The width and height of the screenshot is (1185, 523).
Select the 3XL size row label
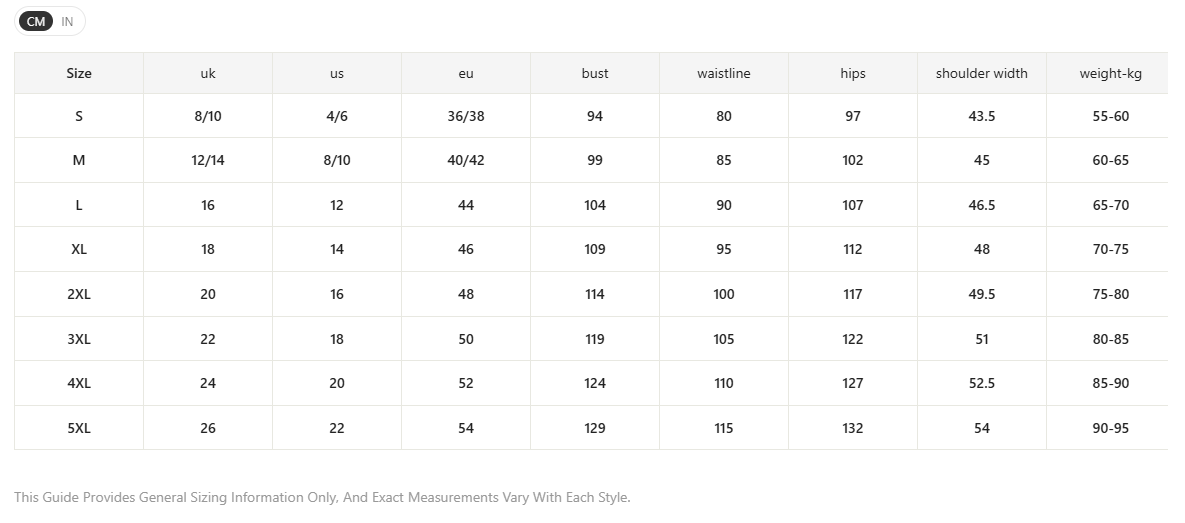coord(79,339)
